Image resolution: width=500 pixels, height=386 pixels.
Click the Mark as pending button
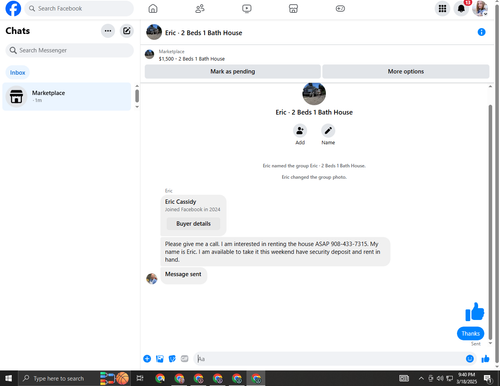pyautogui.click(x=233, y=71)
